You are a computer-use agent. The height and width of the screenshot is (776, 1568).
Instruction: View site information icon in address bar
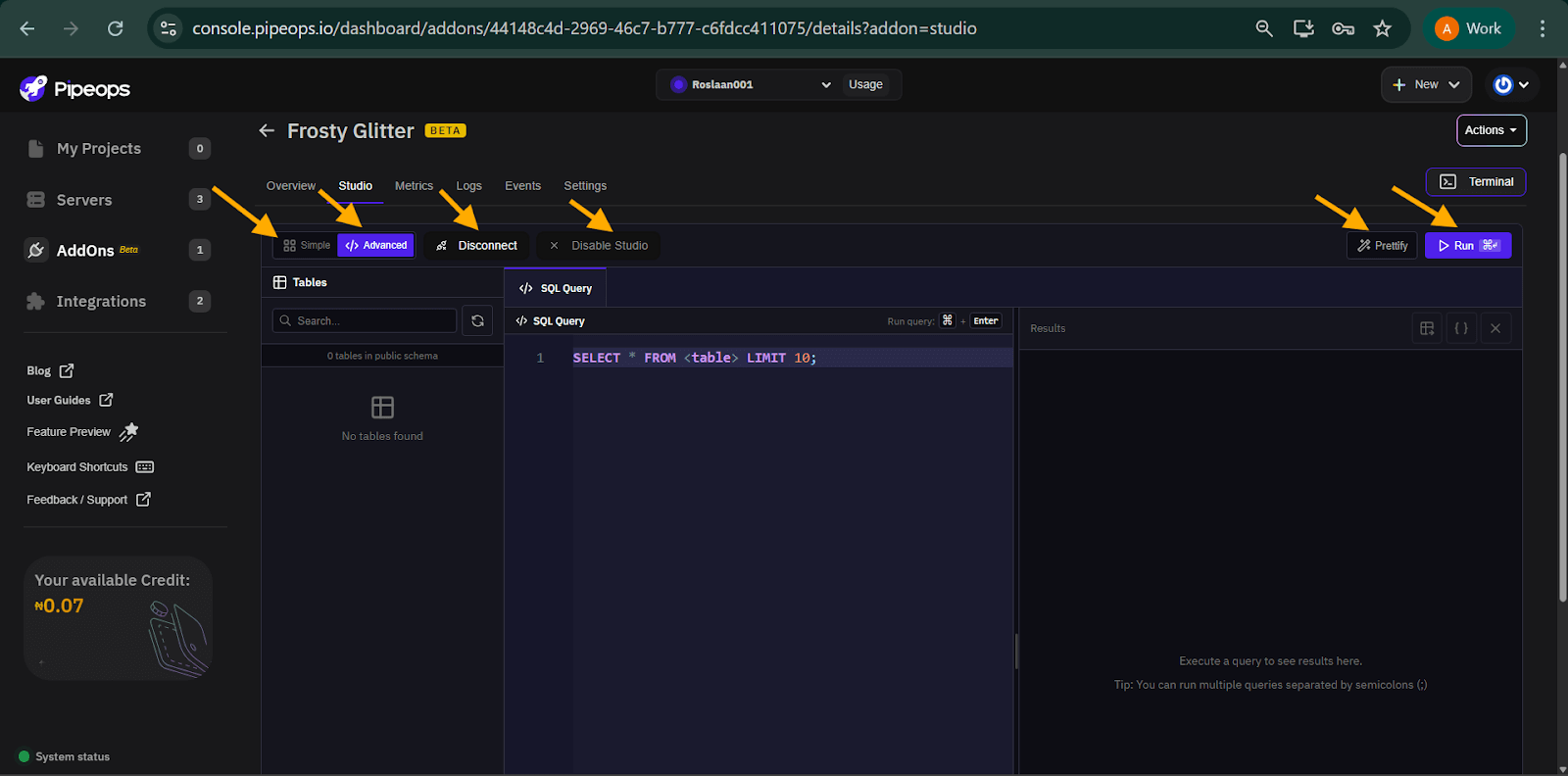point(169,28)
